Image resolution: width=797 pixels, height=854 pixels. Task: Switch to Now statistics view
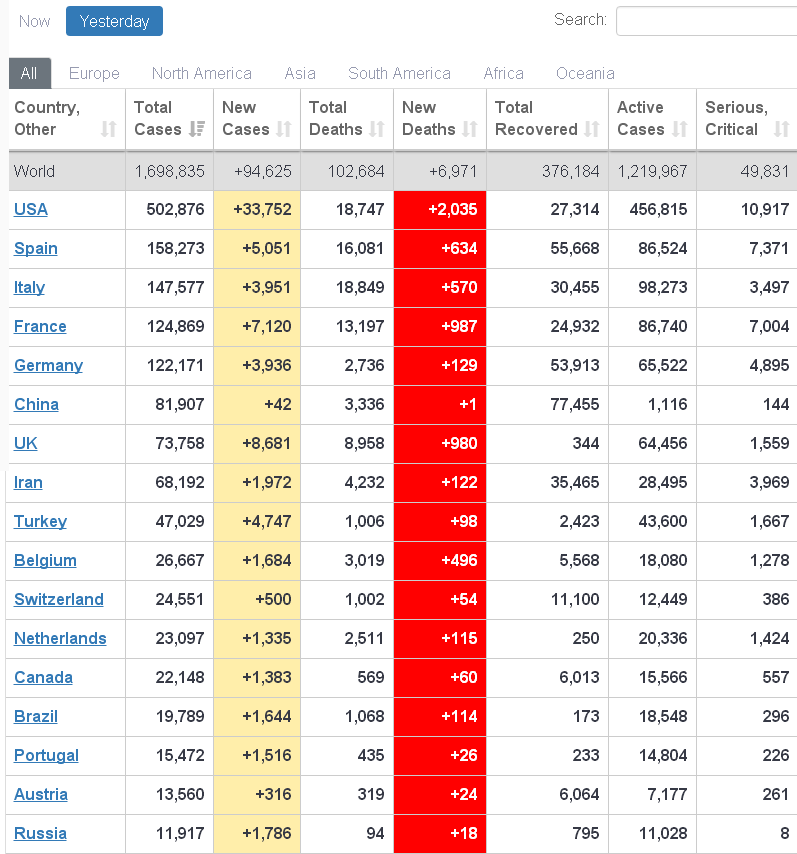pyautogui.click(x=34, y=20)
